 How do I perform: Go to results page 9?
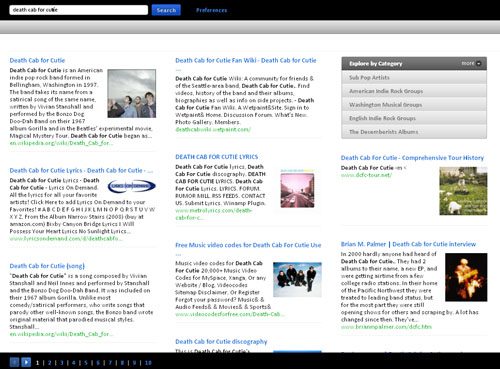tap(134, 363)
